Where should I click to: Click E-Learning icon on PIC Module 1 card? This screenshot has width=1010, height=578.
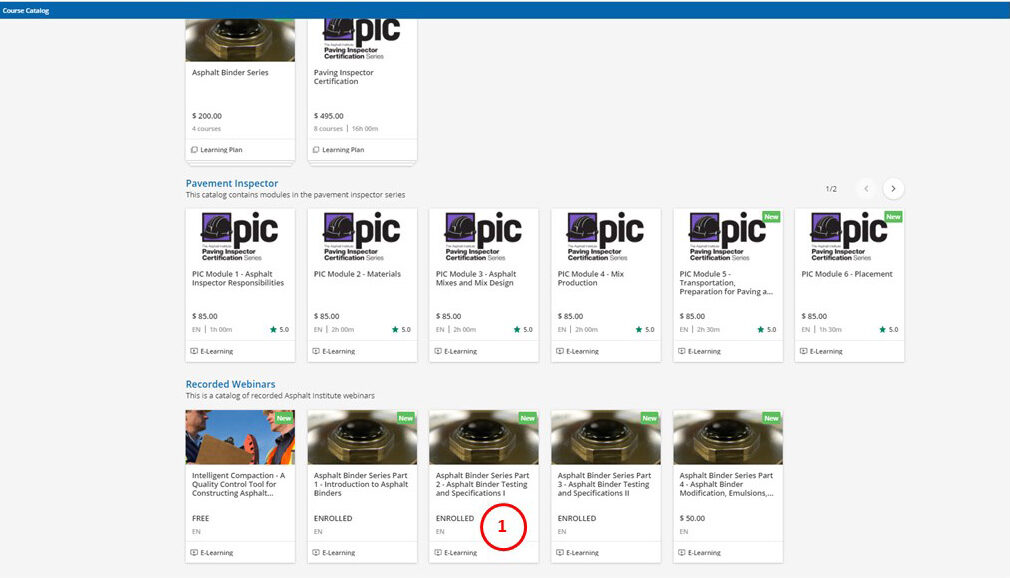click(194, 351)
